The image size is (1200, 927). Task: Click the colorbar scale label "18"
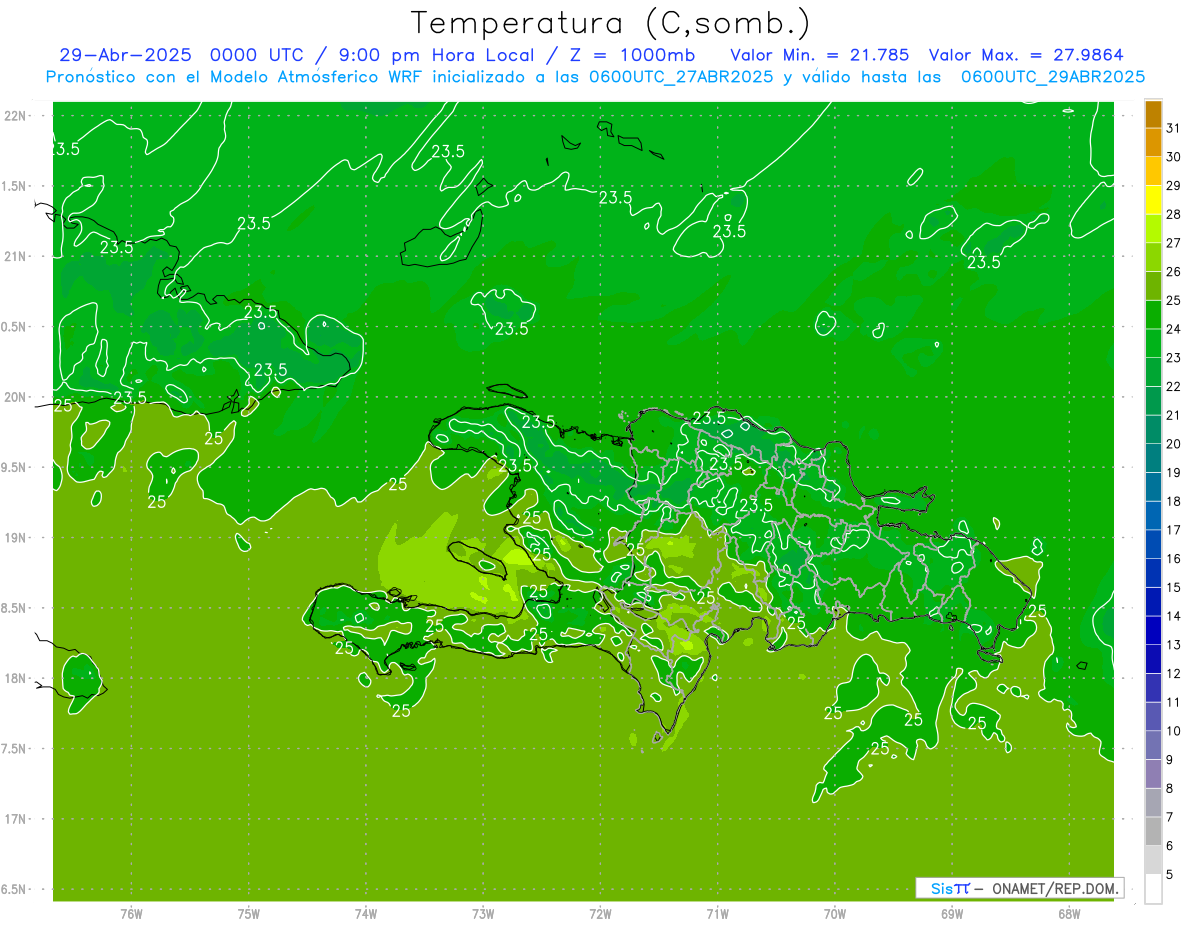(x=1174, y=501)
